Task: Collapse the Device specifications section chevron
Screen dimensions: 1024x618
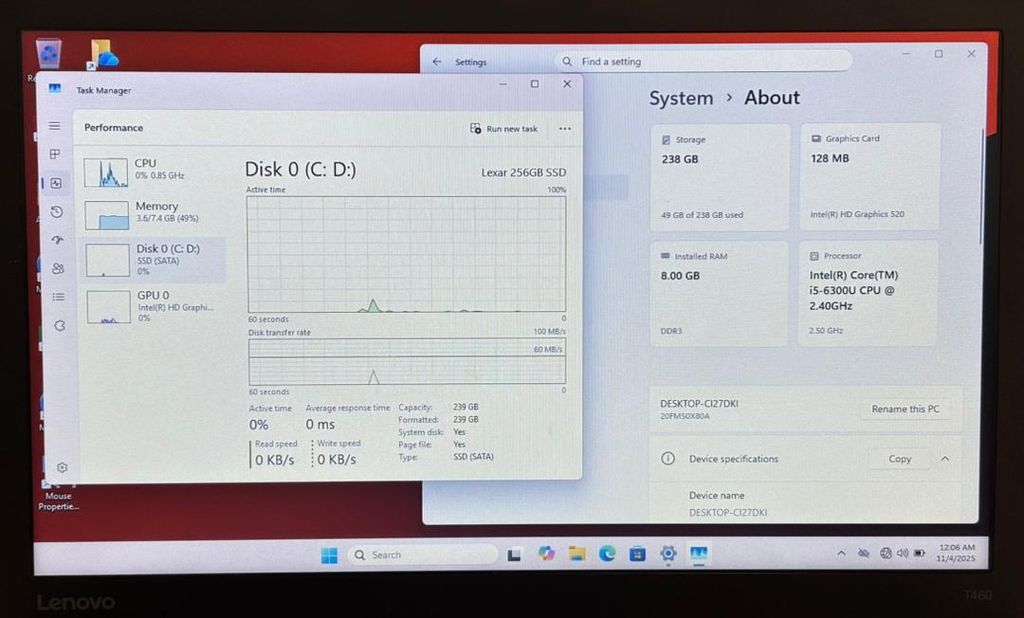Action: point(945,459)
